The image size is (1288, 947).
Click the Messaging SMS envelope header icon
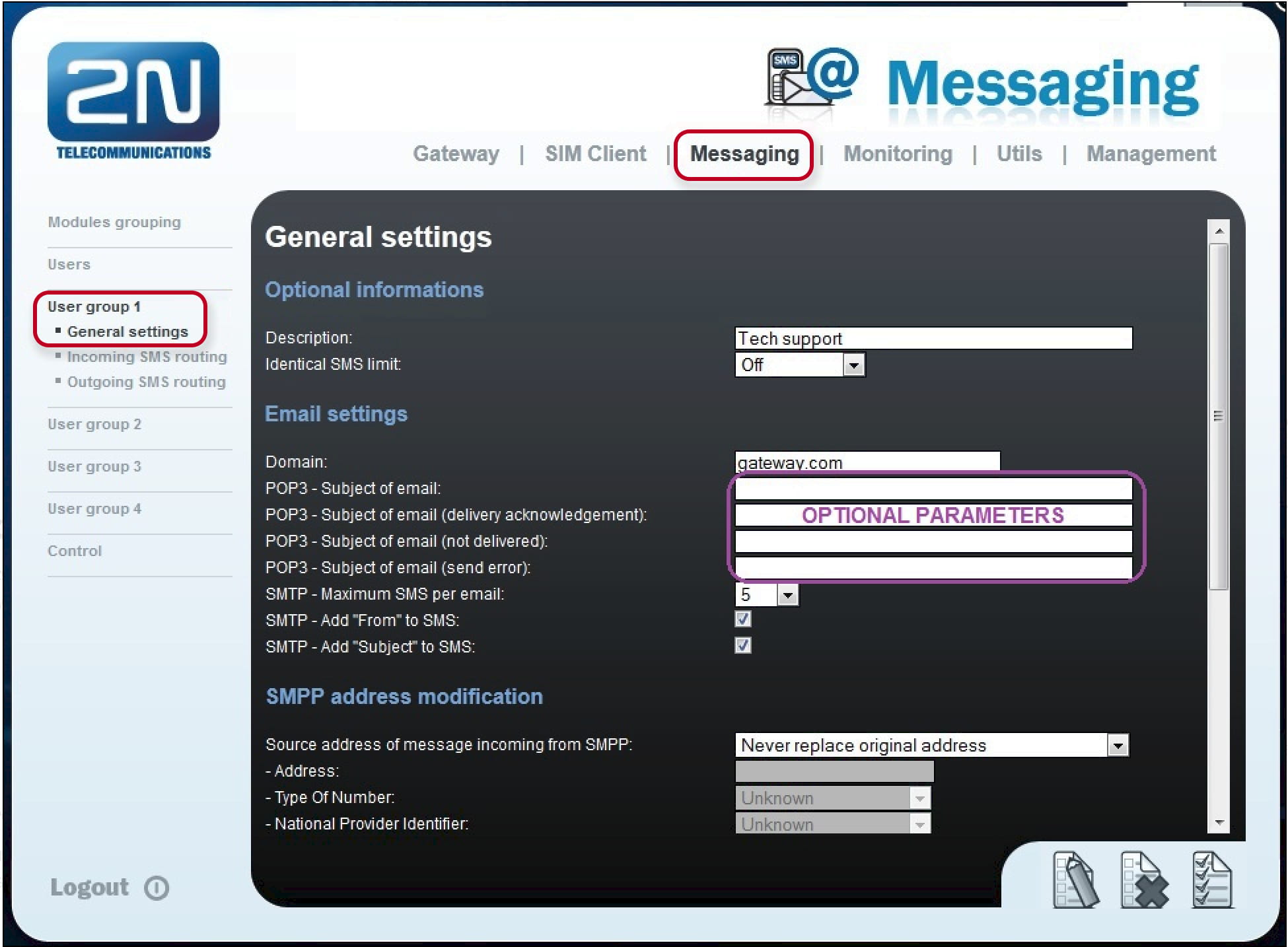(812, 77)
